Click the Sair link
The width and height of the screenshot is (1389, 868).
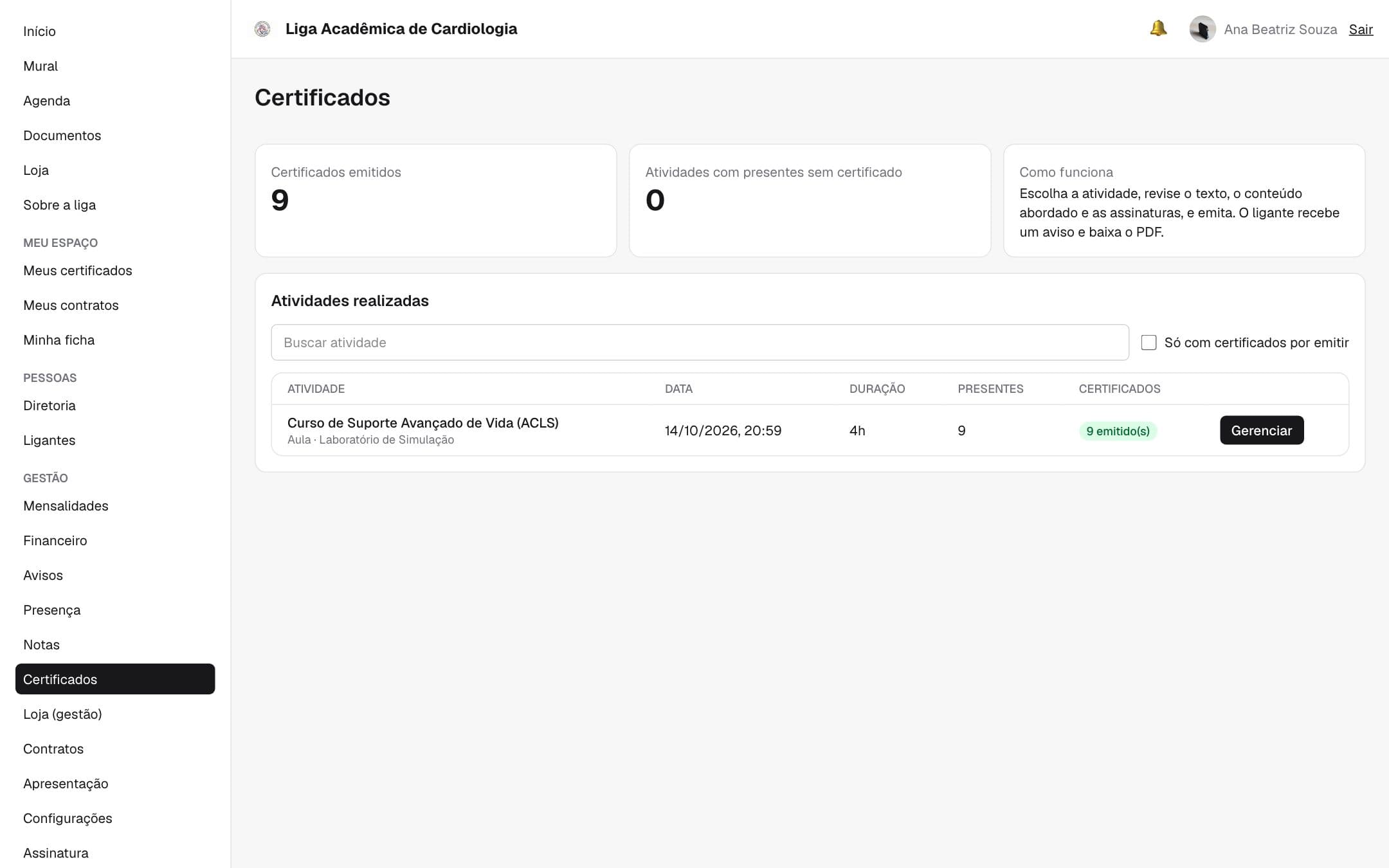(x=1361, y=30)
